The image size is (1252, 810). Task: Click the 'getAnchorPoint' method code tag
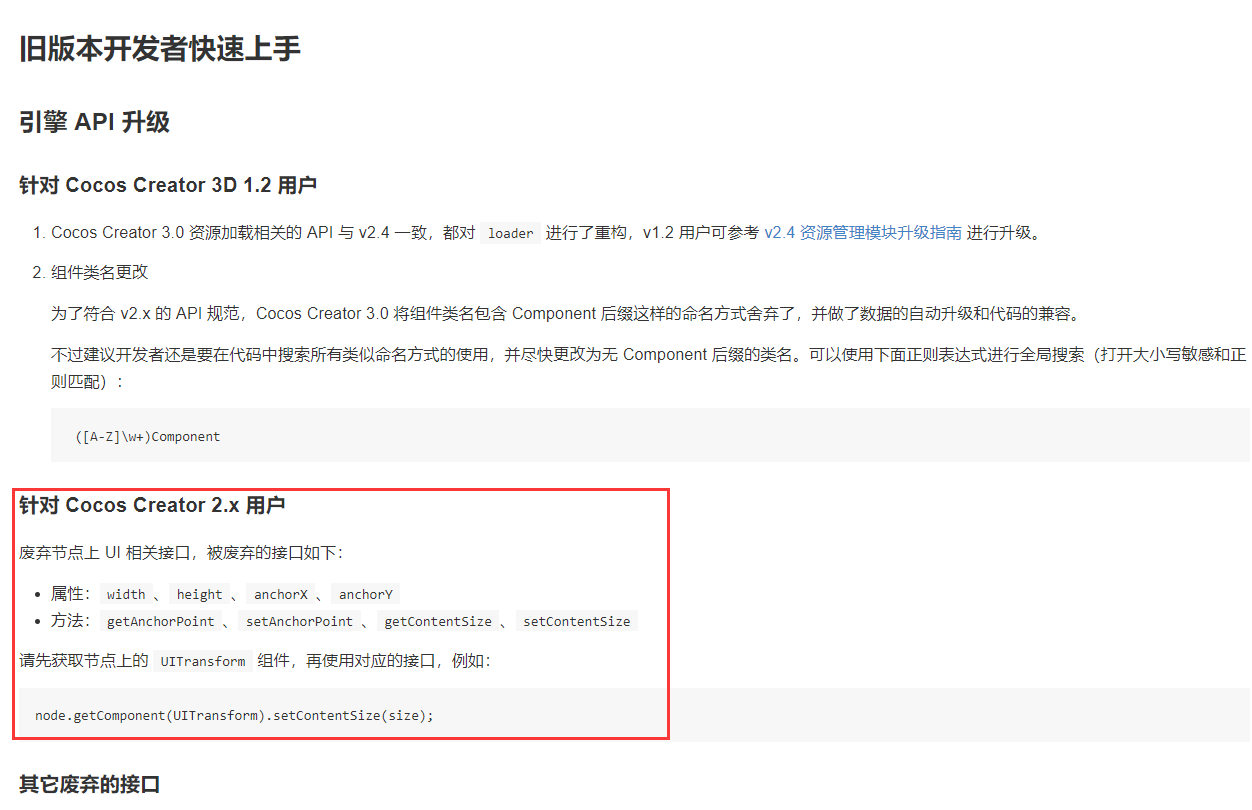pyautogui.click(x=161, y=621)
